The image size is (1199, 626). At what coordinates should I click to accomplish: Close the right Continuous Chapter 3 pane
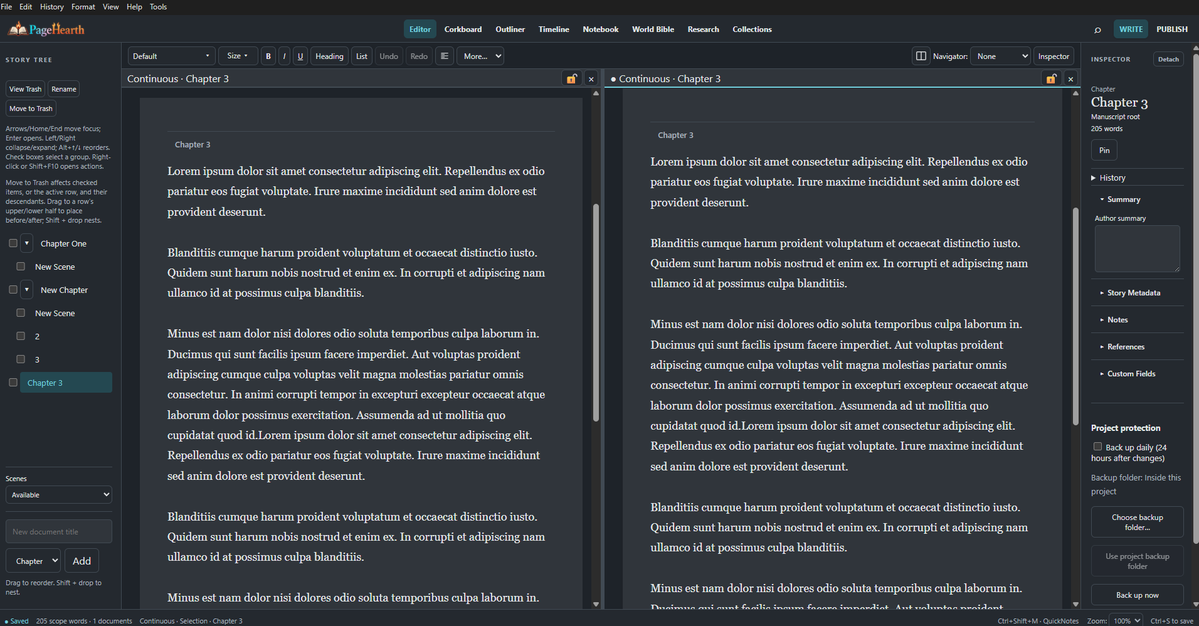pyautogui.click(x=1071, y=79)
